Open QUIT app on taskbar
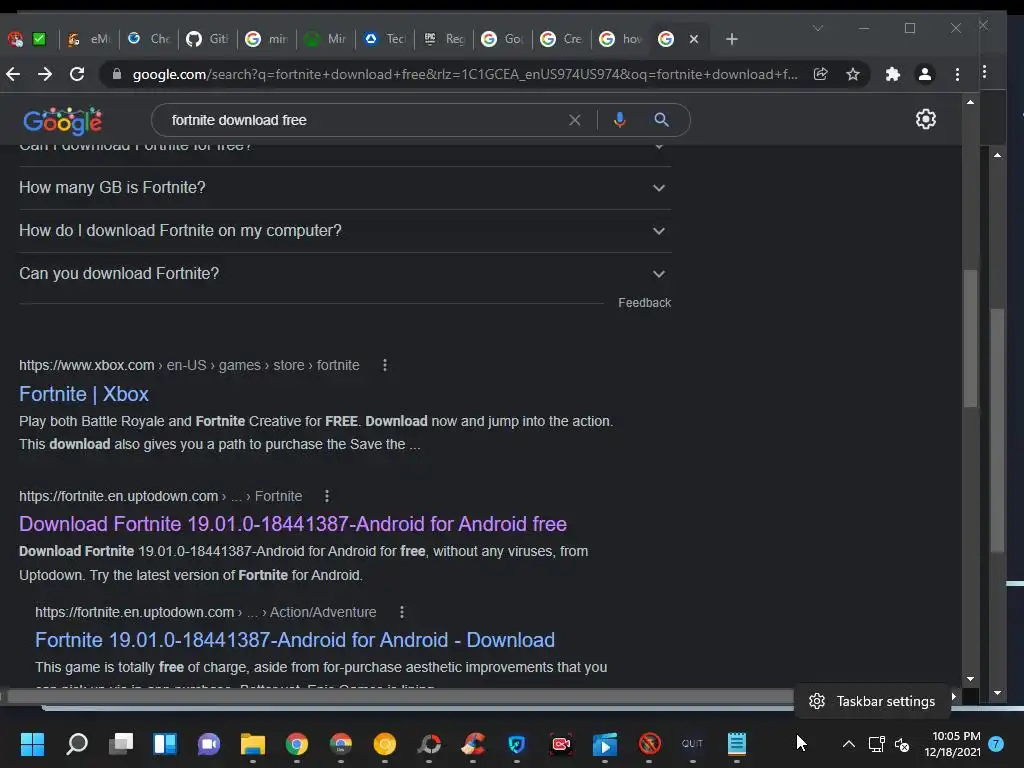This screenshot has width=1024, height=768. [x=692, y=744]
